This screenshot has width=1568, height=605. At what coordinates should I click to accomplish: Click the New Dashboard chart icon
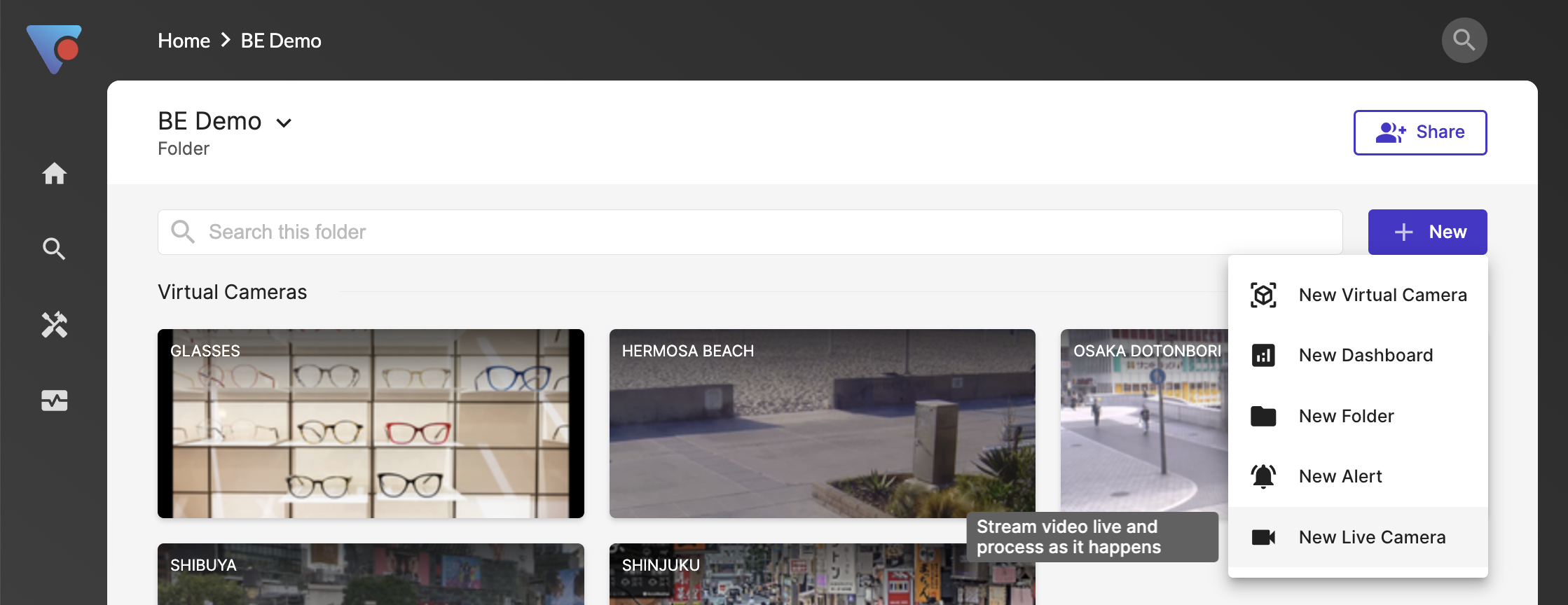coord(1263,356)
